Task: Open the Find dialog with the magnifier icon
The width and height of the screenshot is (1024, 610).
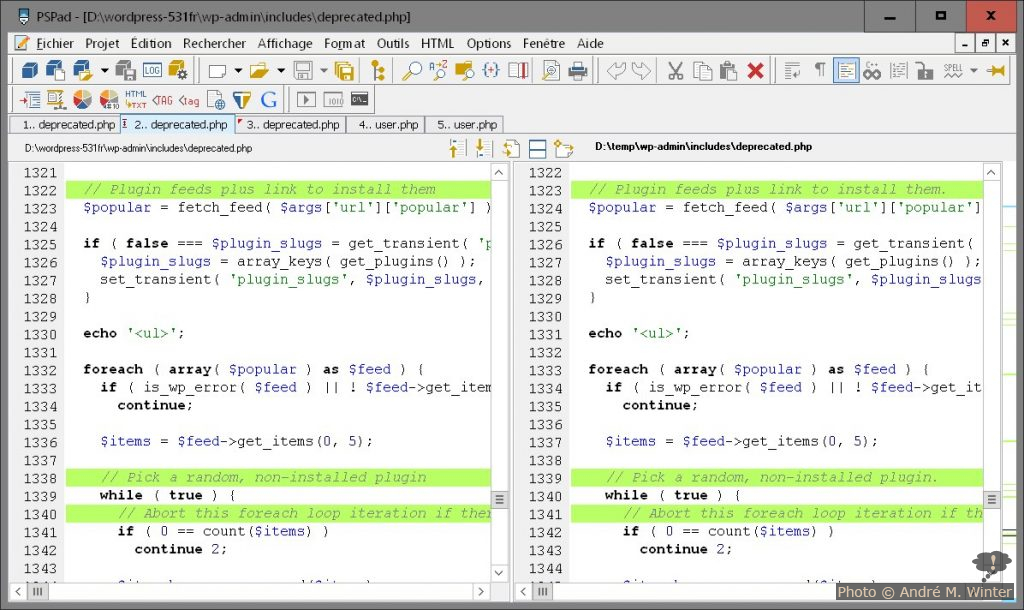Action: pyautogui.click(x=412, y=71)
